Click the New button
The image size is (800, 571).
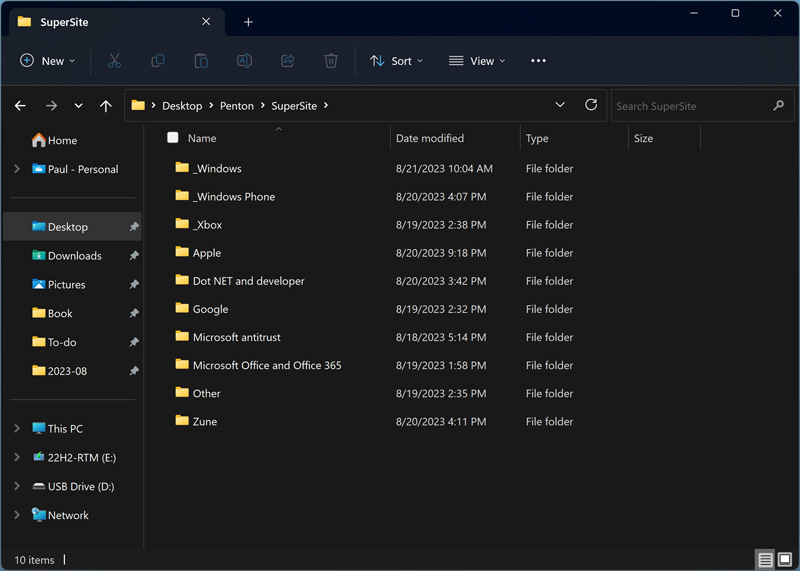pyautogui.click(x=47, y=61)
